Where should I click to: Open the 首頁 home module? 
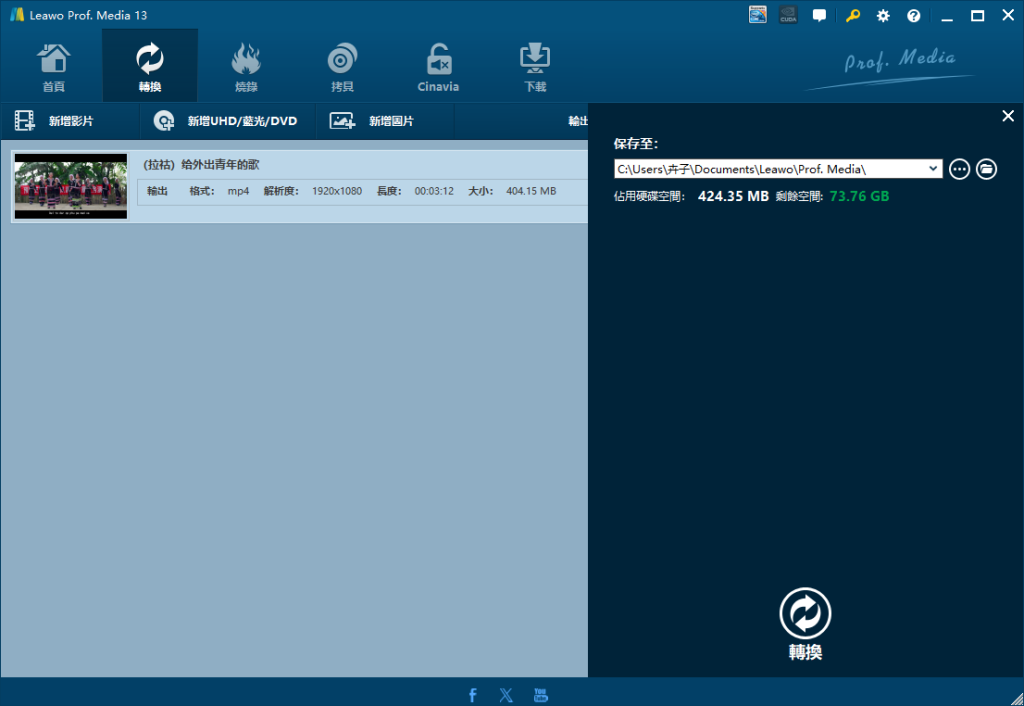pyautogui.click(x=54, y=66)
